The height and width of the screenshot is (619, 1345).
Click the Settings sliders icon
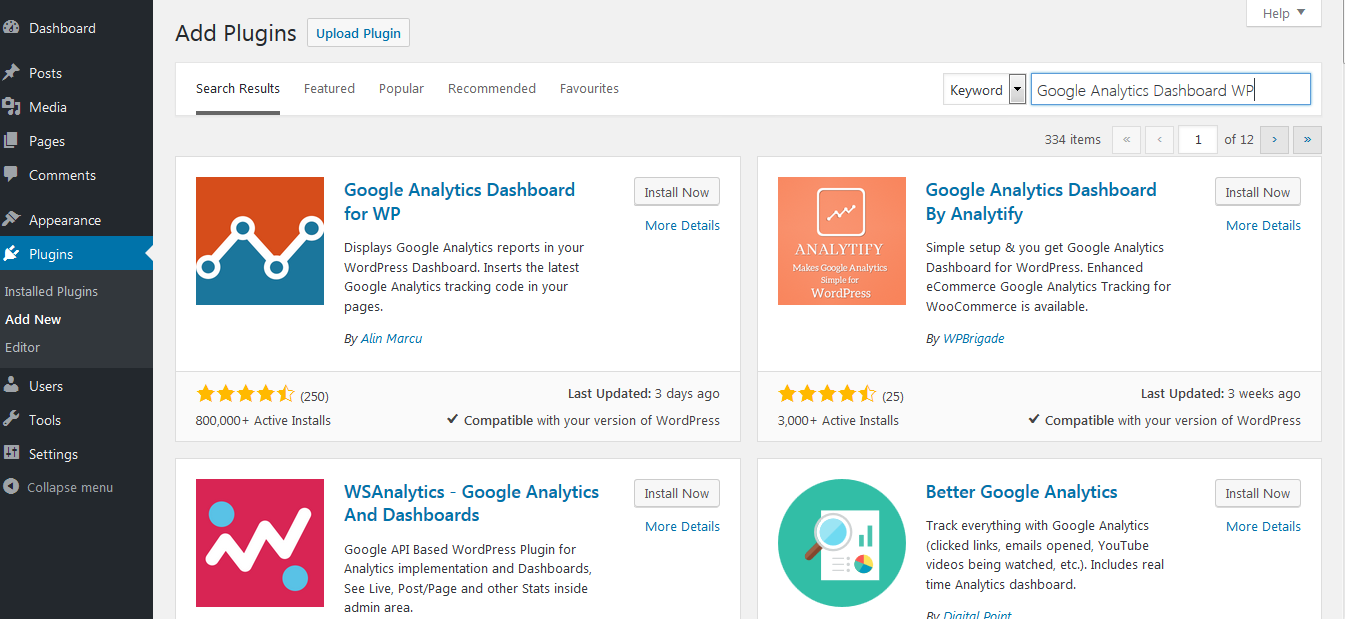tap(11, 454)
